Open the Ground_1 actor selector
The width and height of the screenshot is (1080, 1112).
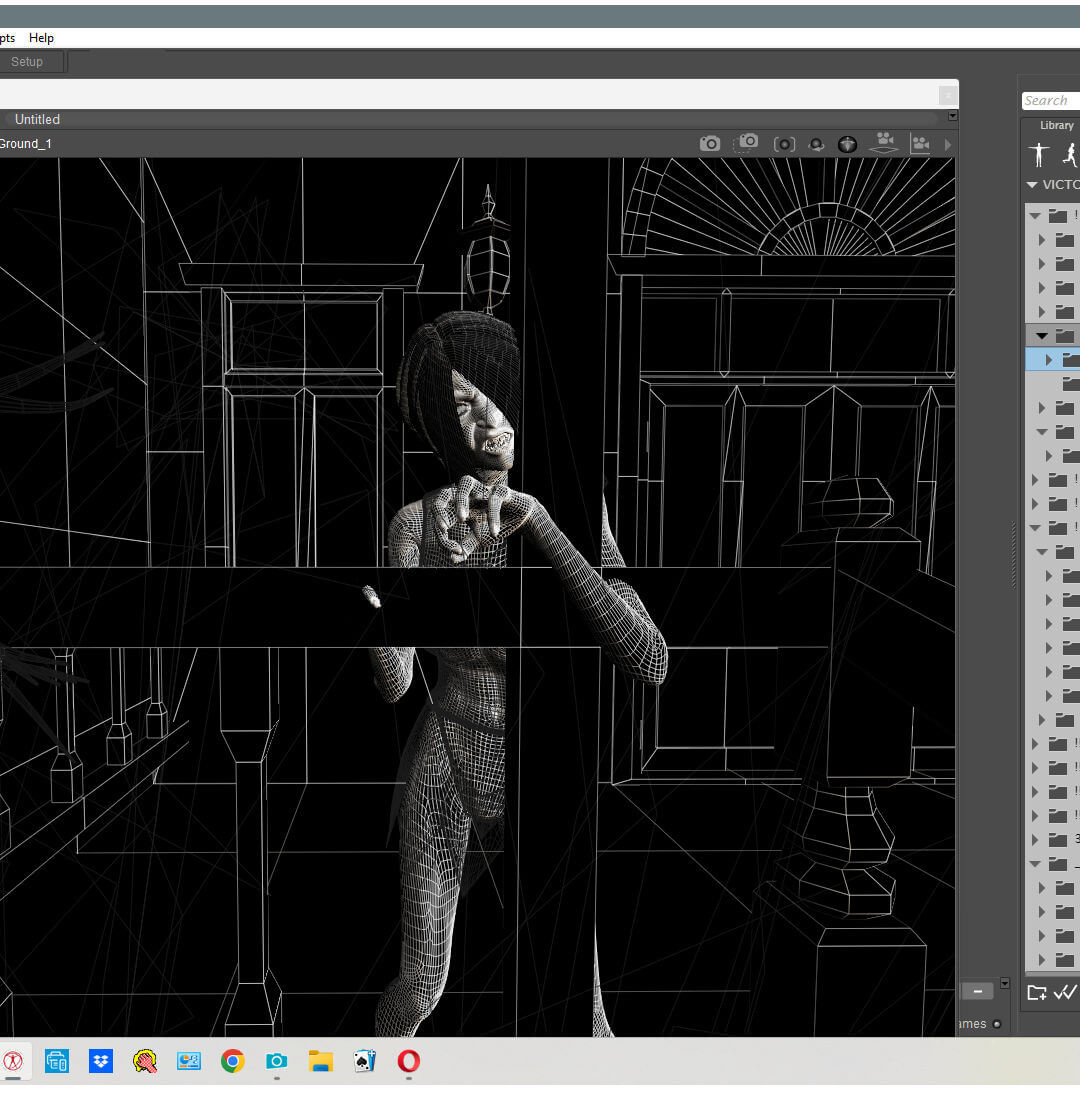(26, 144)
